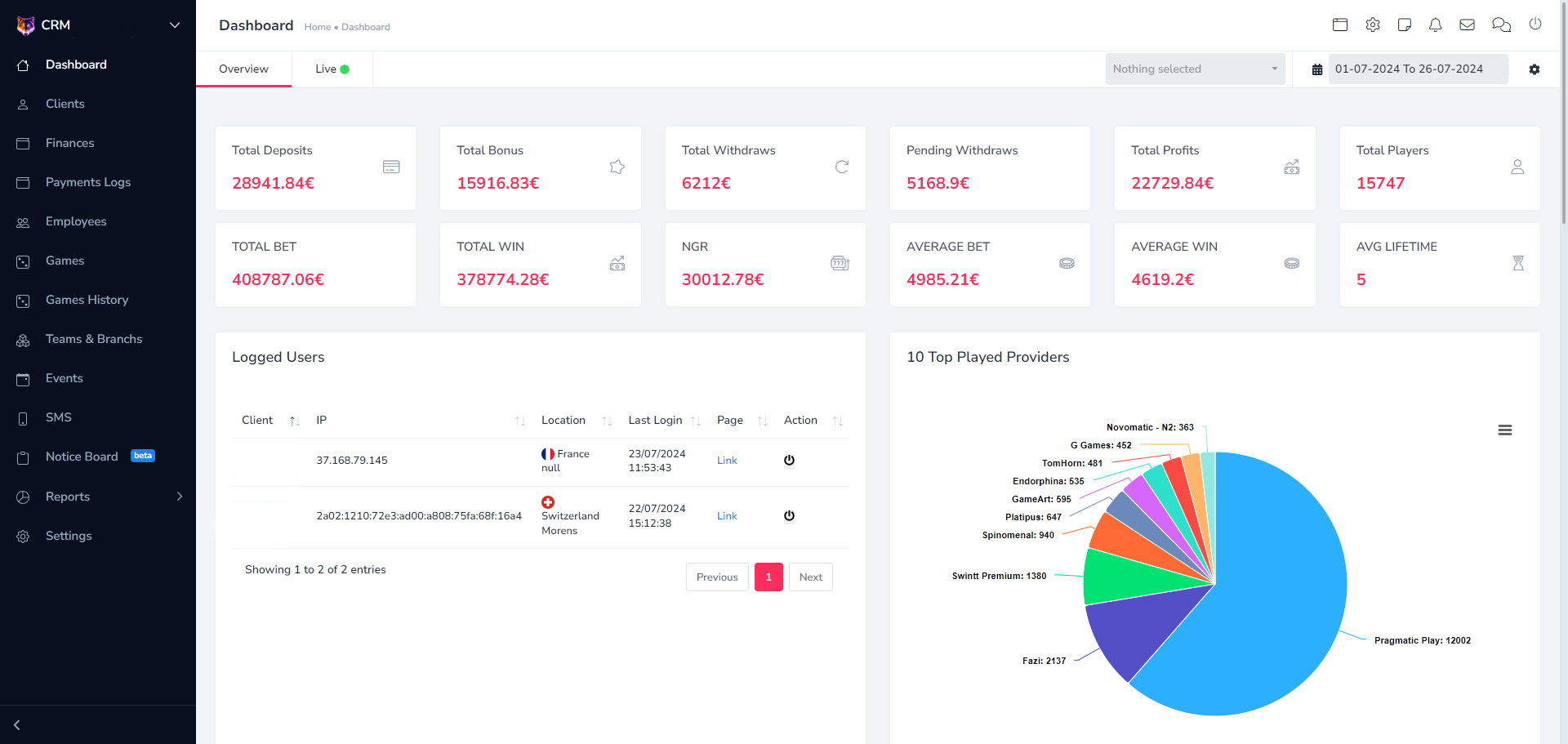Open the chat bubbles icon

pos(1501,25)
